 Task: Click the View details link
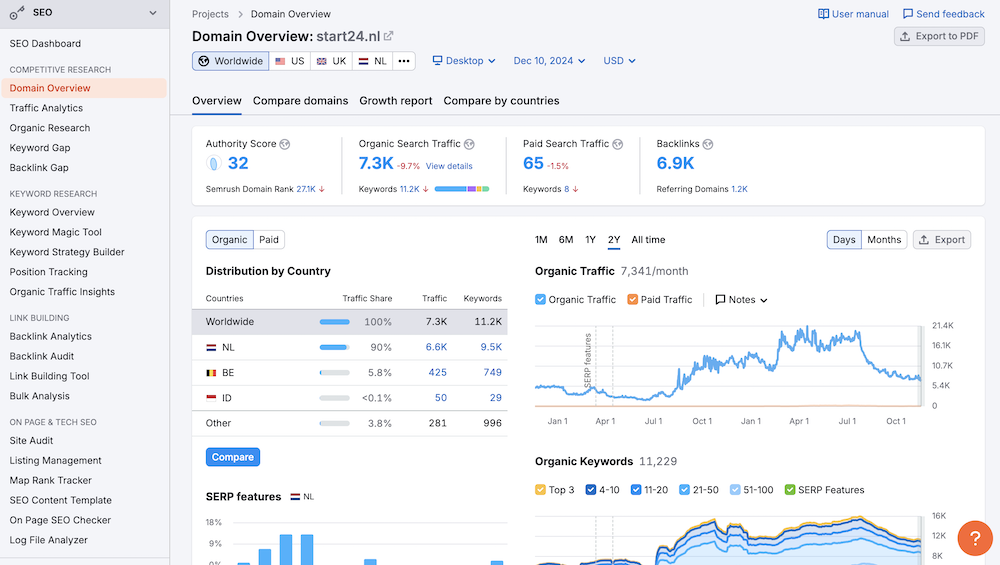point(449,166)
